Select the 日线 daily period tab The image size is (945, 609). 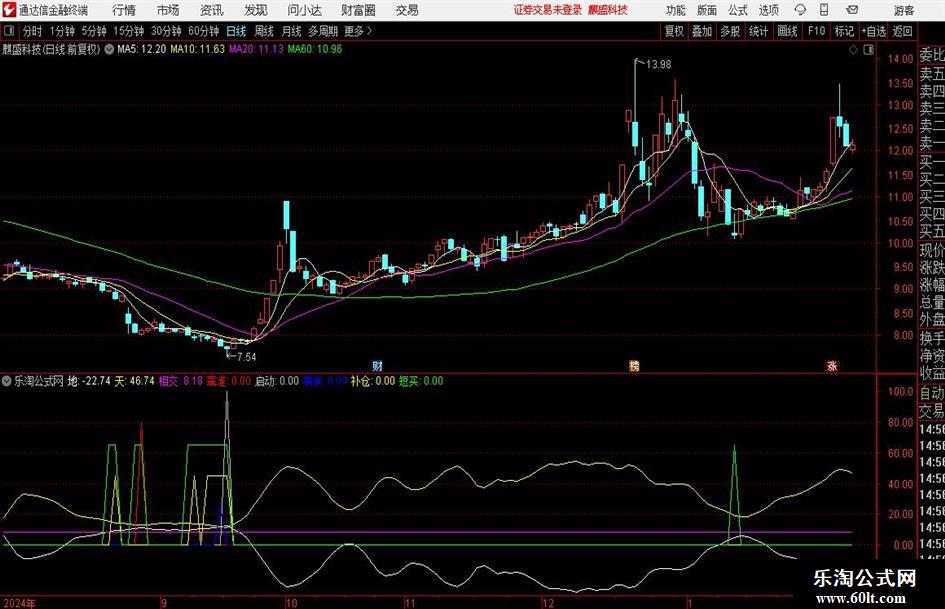point(236,31)
